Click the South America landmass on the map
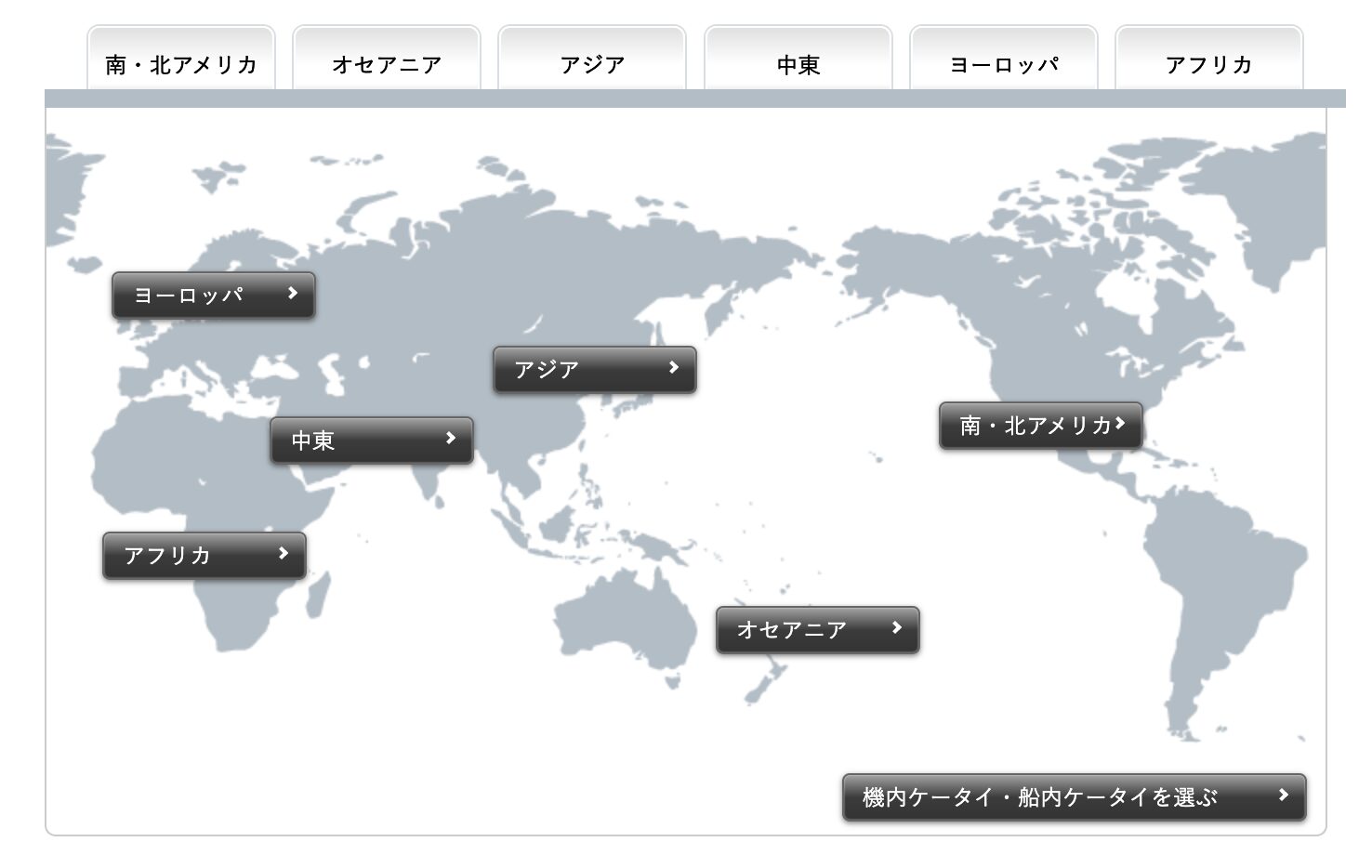Image resolution: width=1372 pixels, height=868 pixels. (1218, 576)
